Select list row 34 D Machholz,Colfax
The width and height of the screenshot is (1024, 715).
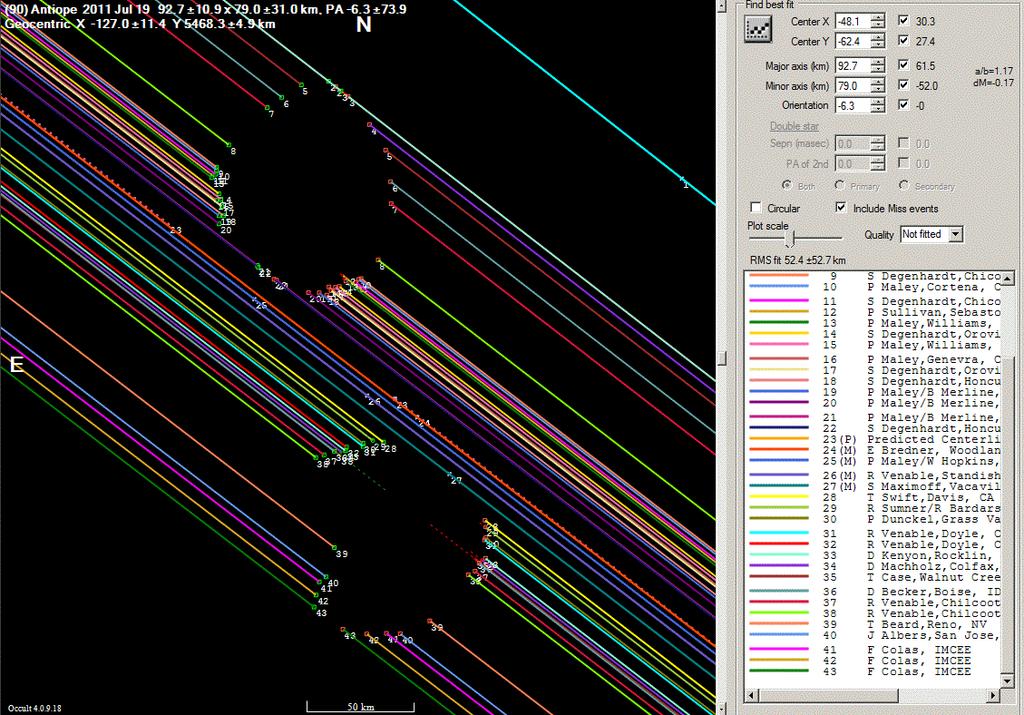coord(872,566)
